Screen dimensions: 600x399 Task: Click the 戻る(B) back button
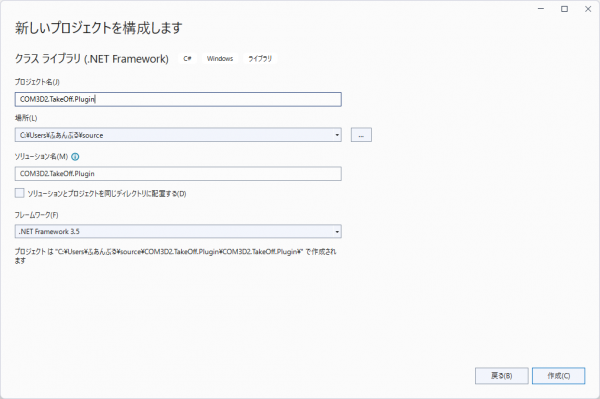coord(502,376)
